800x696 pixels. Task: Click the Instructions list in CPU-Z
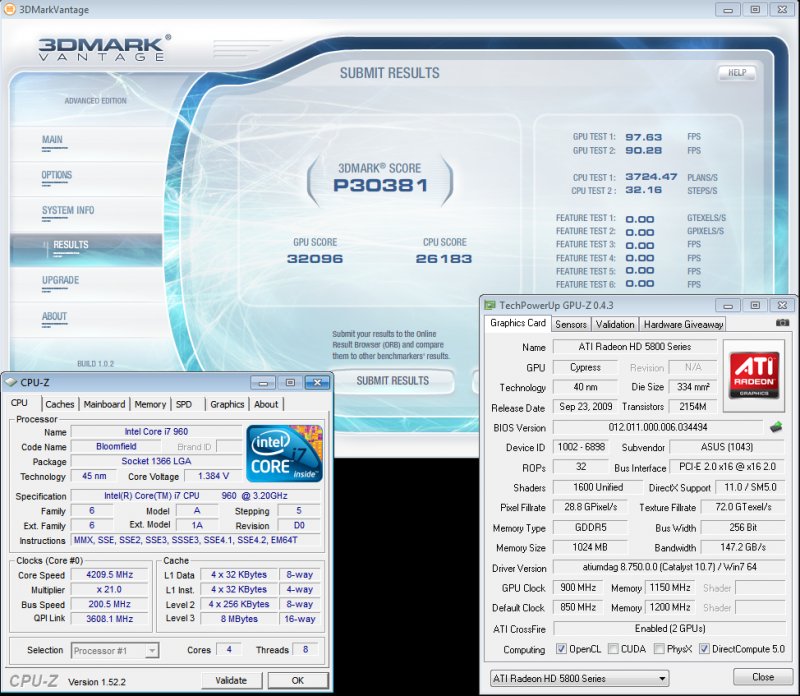coord(195,540)
